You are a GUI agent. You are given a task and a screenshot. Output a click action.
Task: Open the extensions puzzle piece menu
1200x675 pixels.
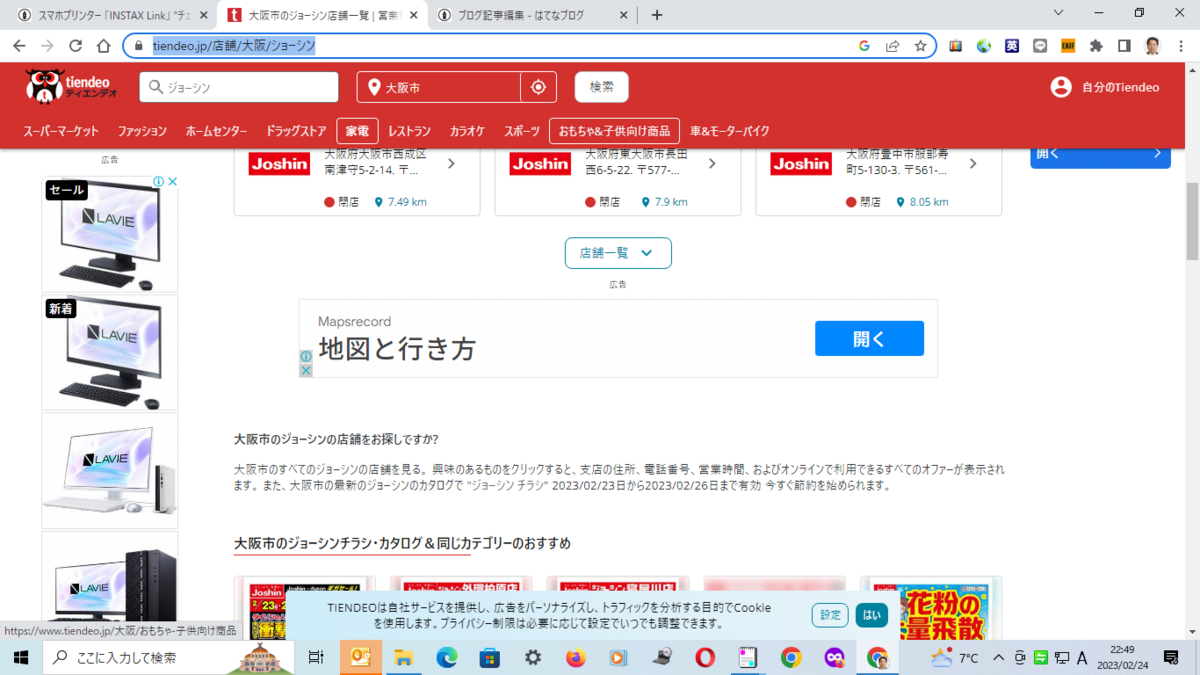[x=1096, y=46]
